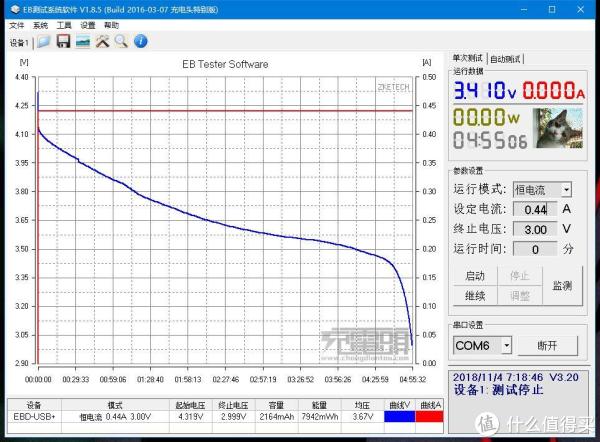The height and width of the screenshot is (442, 600).
Task: Pick the blue 曲线V color swatch
Action: (x=399, y=416)
